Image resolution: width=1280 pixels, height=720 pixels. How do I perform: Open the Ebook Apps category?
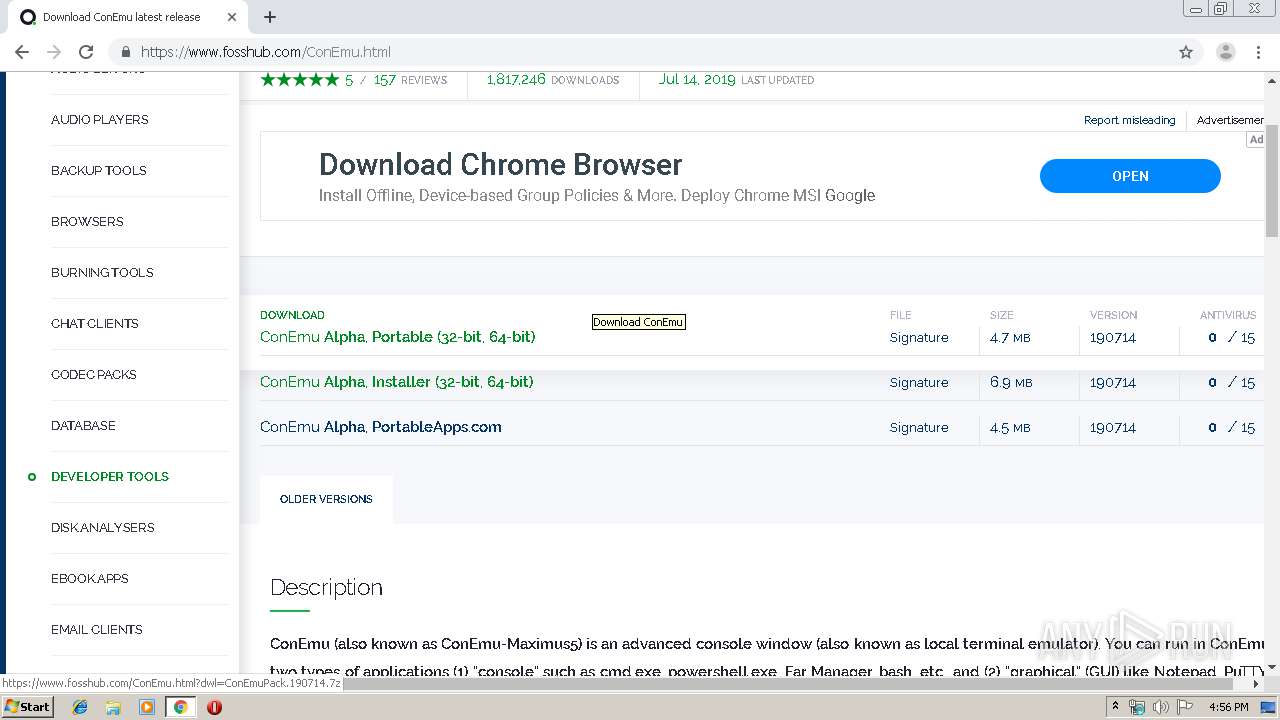point(89,579)
